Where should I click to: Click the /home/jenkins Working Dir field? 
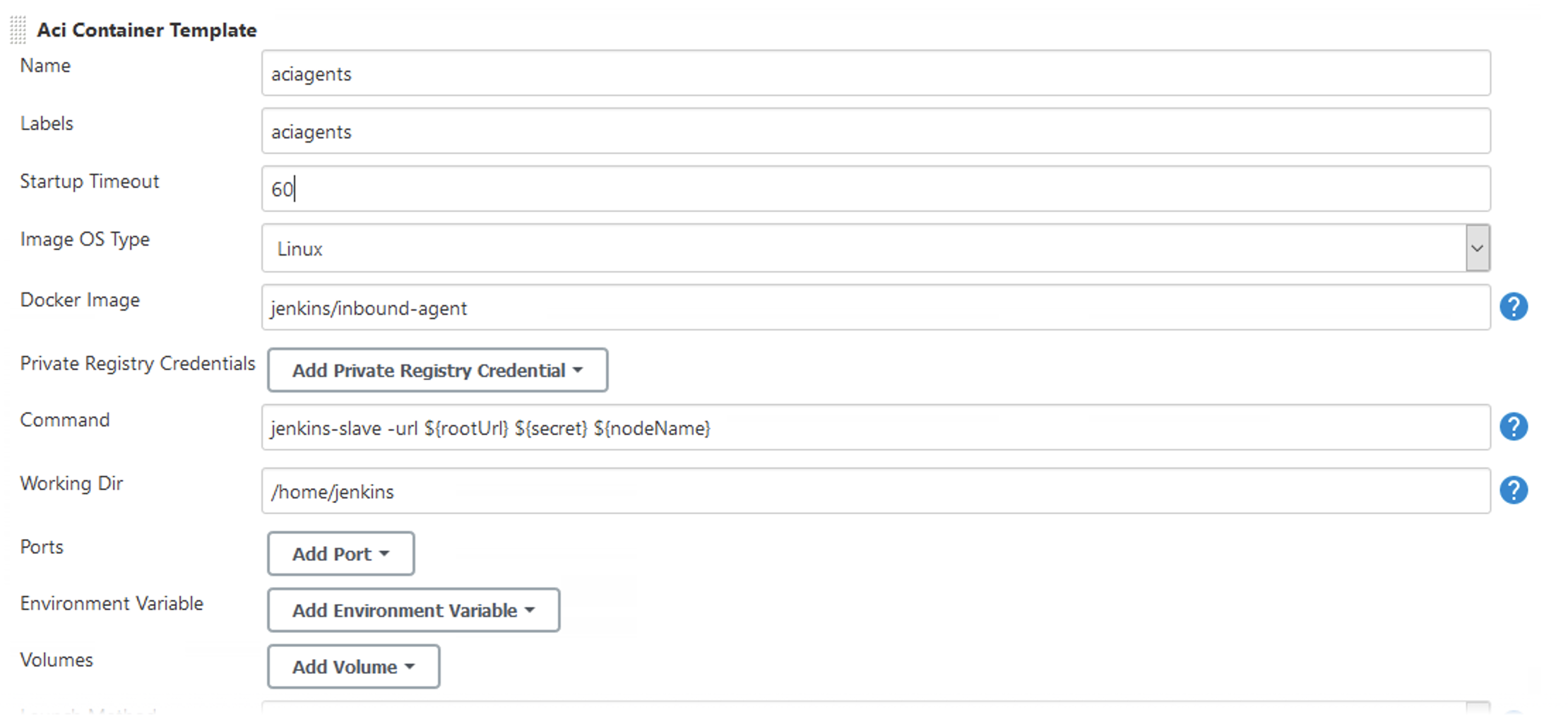(x=876, y=491)
